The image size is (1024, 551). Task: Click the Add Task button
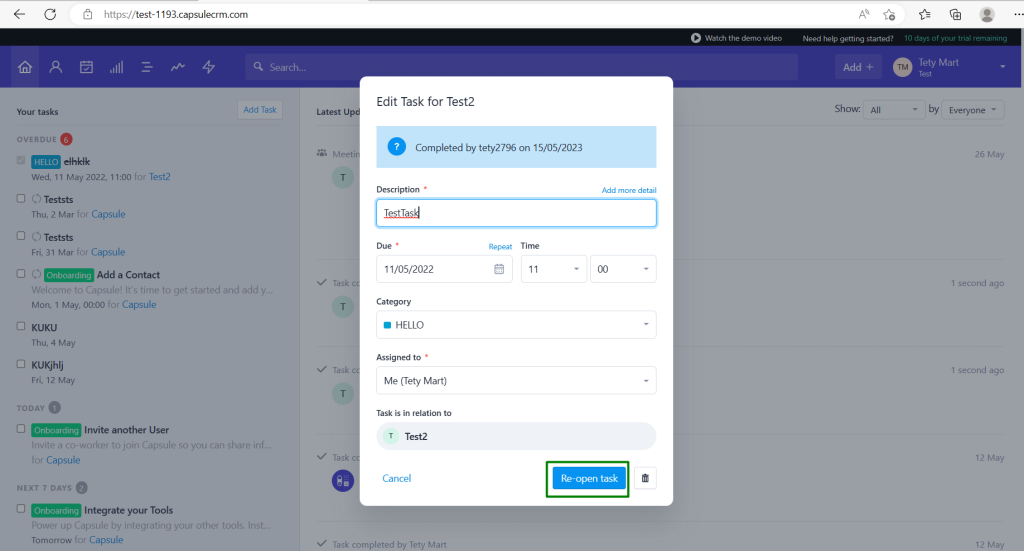[x=260, y=110]
